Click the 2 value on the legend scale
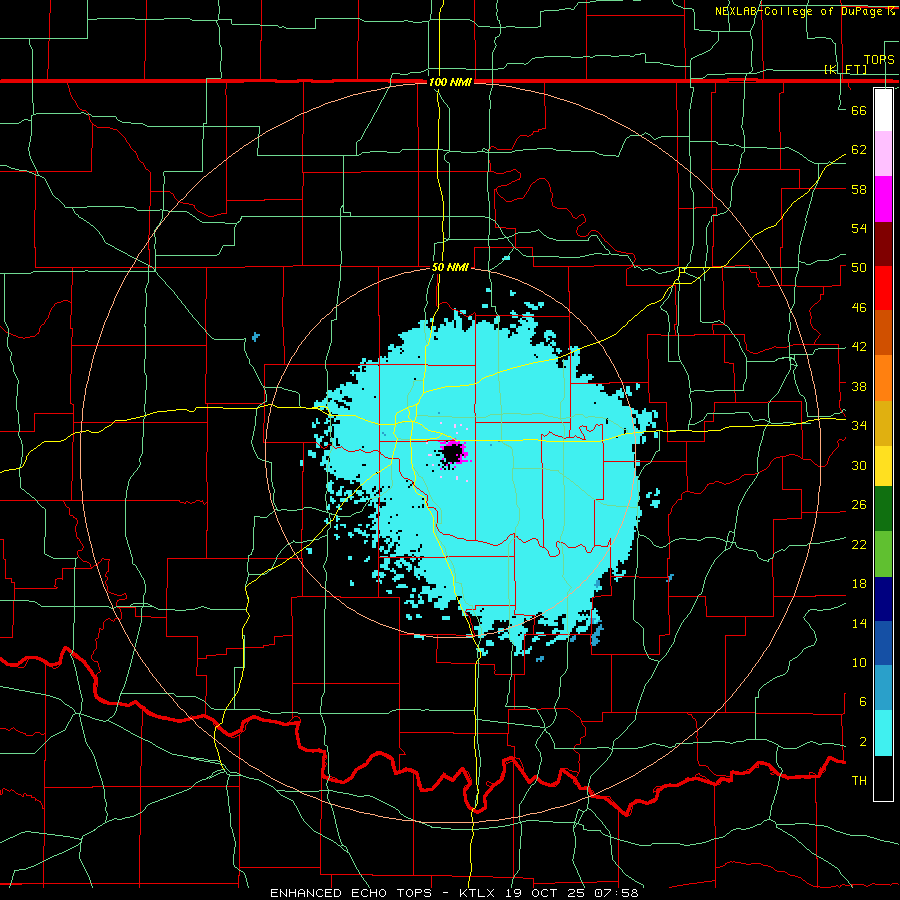This screenshot has width=900, height=900. tap(862, 742)
